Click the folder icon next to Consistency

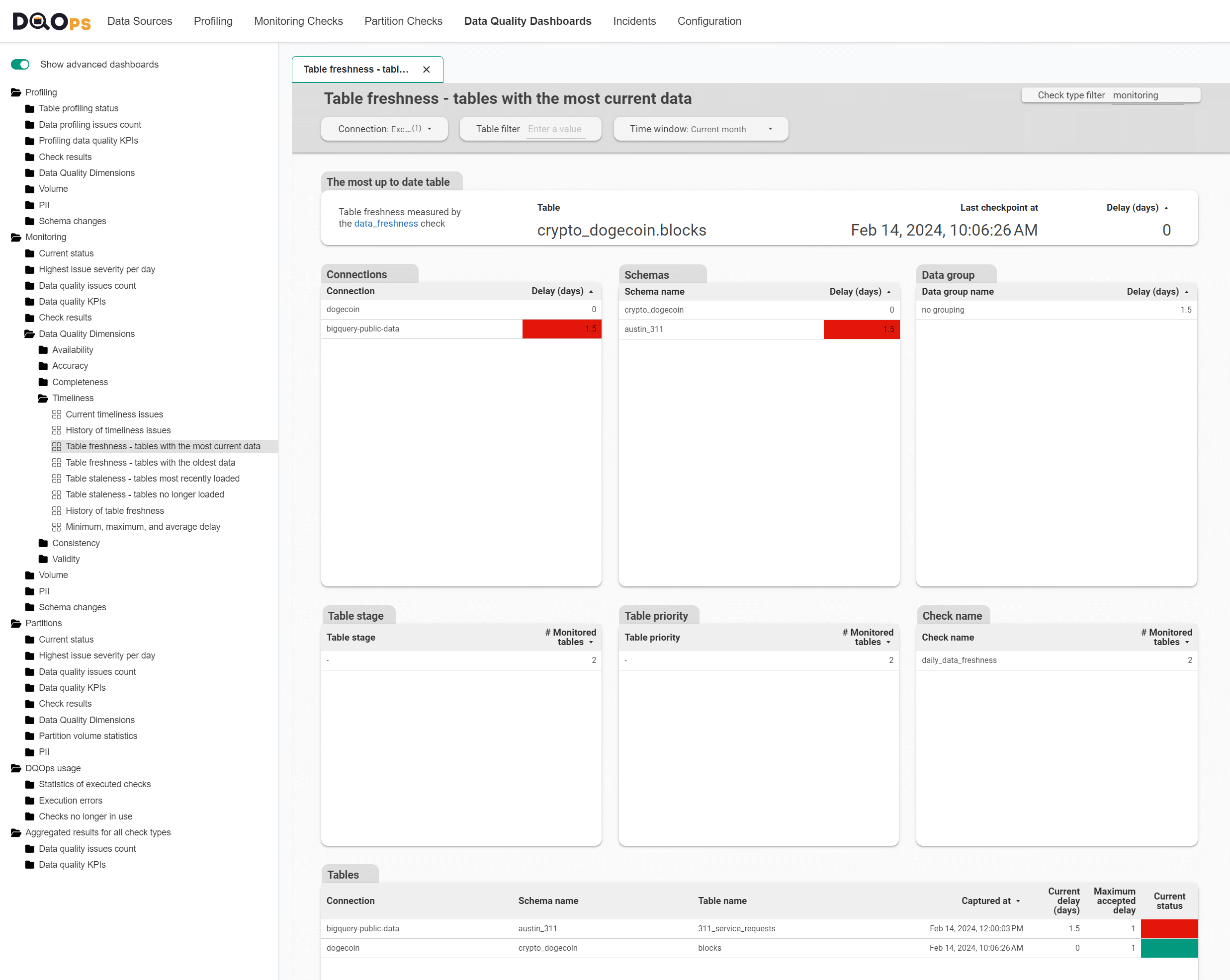pos(43,543)
